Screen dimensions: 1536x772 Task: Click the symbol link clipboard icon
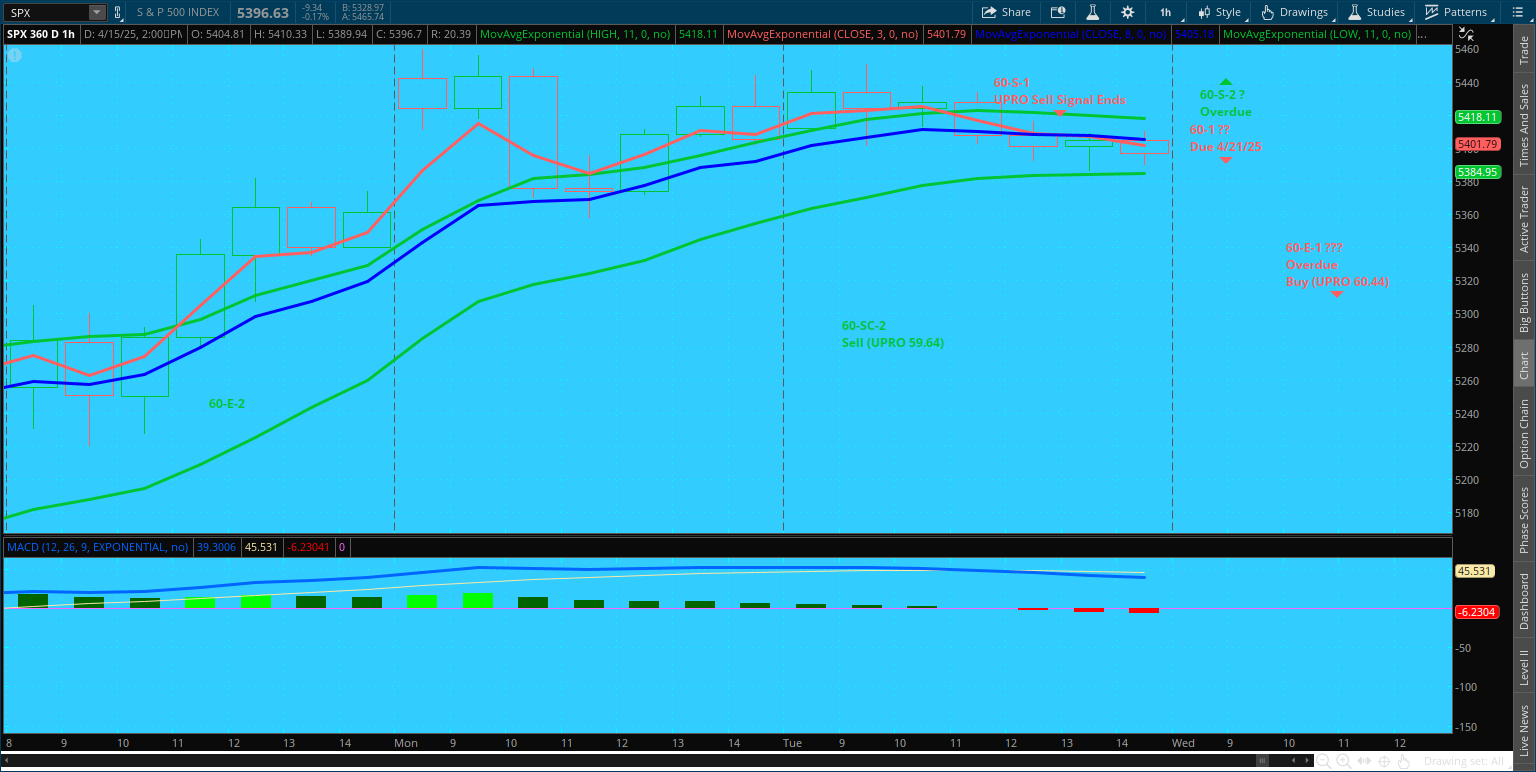(x=118, y=13)
